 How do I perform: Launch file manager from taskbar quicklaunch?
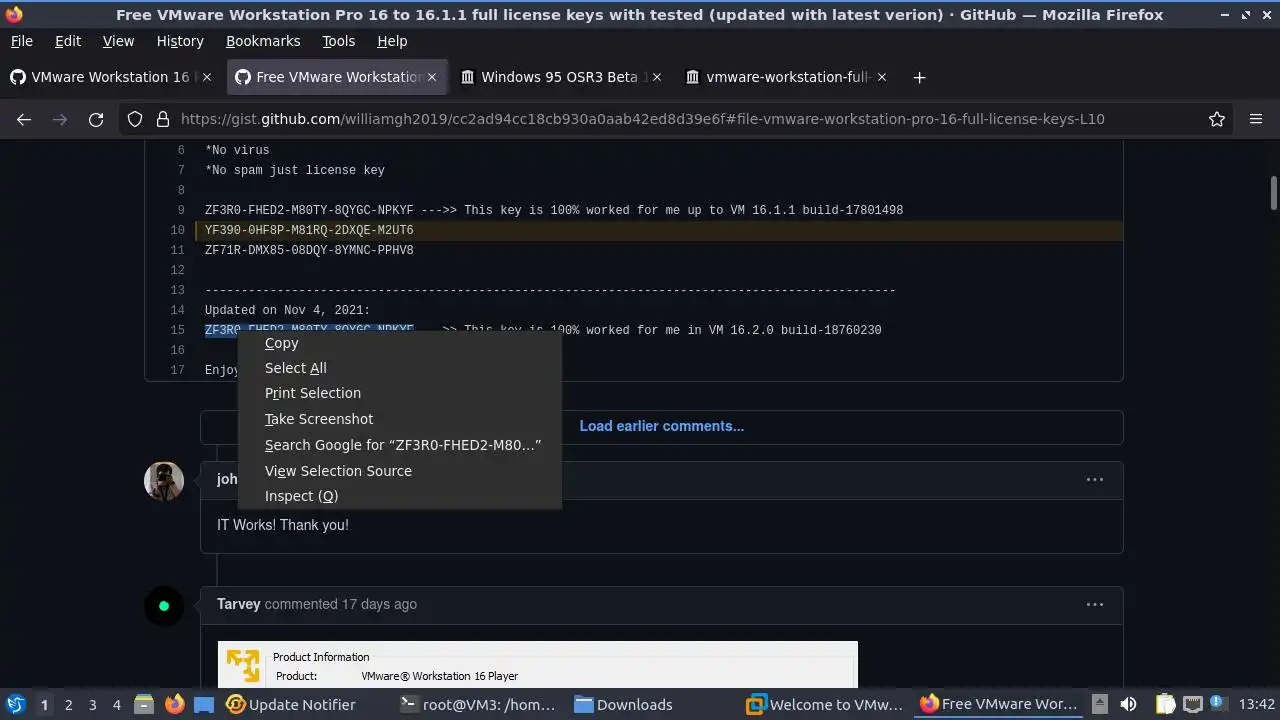tap(144, 704)
